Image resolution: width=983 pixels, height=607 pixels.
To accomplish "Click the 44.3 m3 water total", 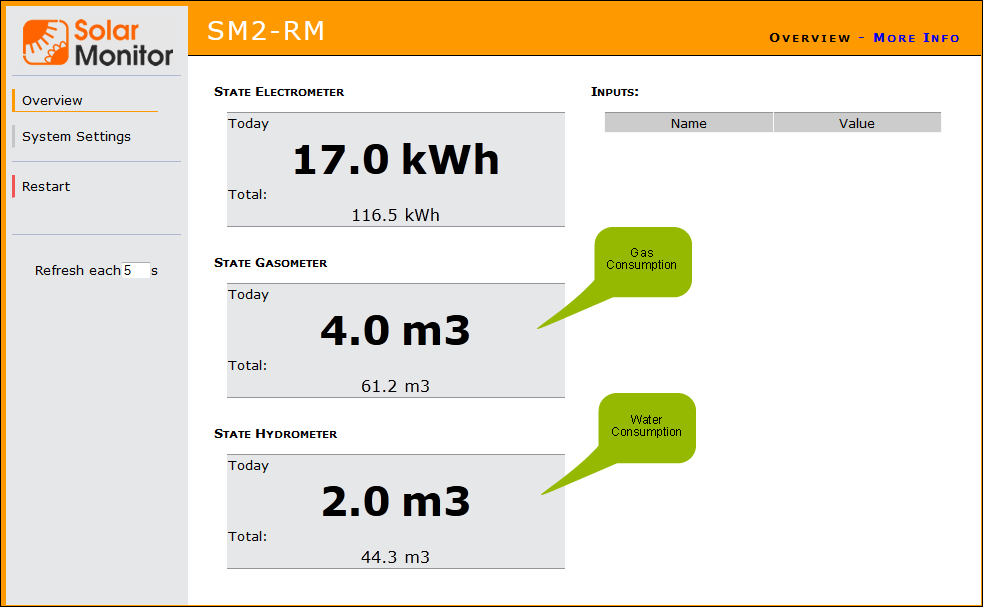I will (x=395, y=557).
